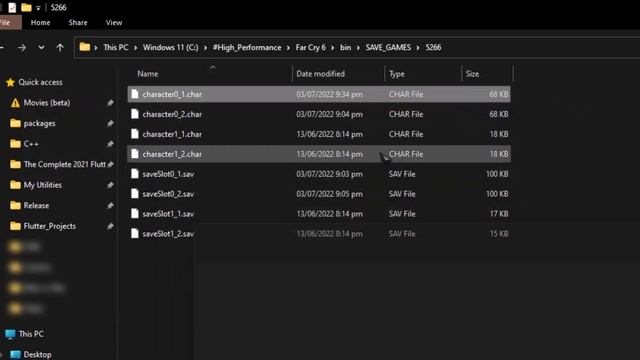The width and height of the screenshot is (640, 360).
Task: Click 5266 breadcrumb in address bar
Action: [433, 47]
